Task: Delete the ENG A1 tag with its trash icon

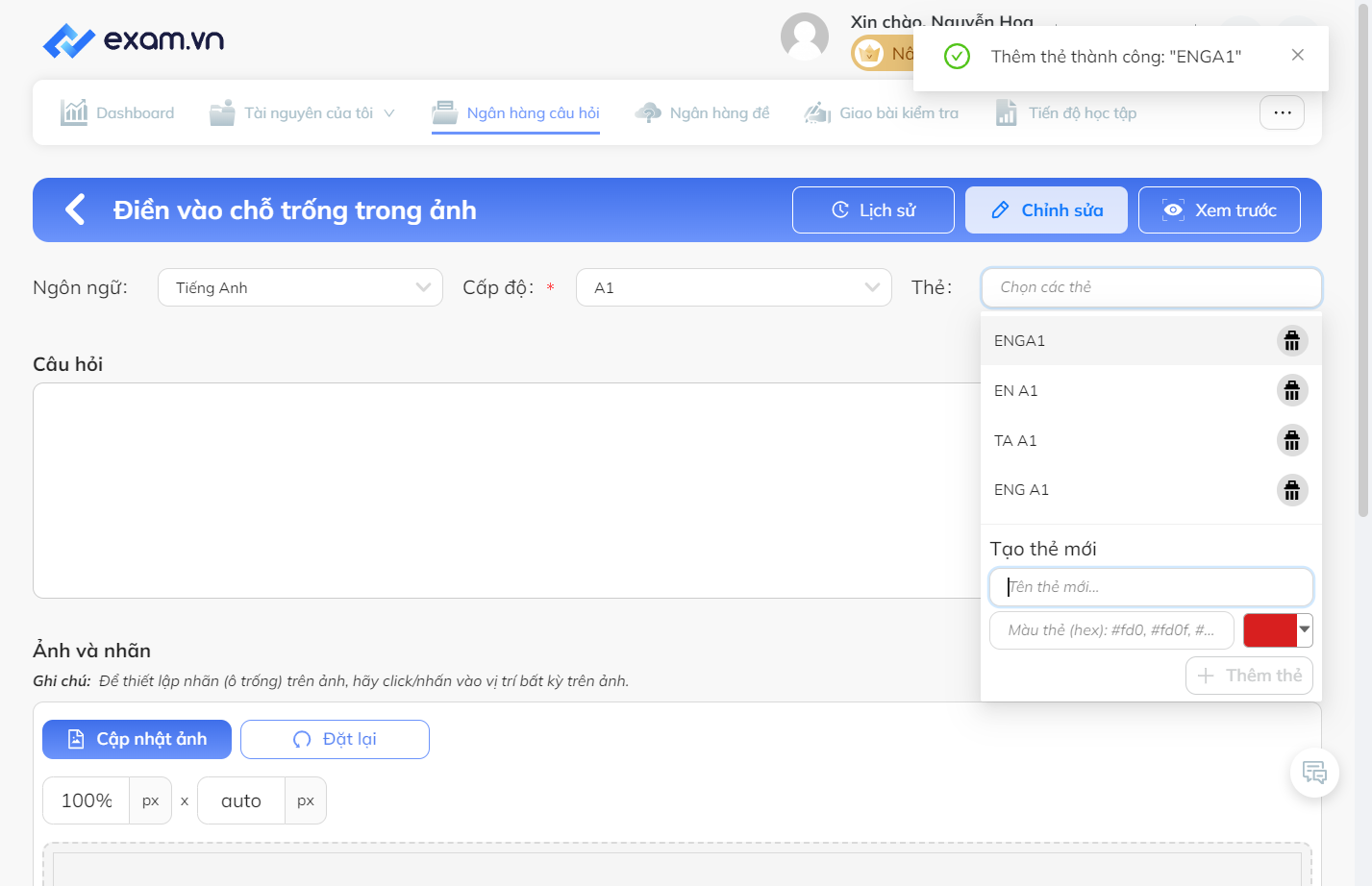Action: point(1292,490)
